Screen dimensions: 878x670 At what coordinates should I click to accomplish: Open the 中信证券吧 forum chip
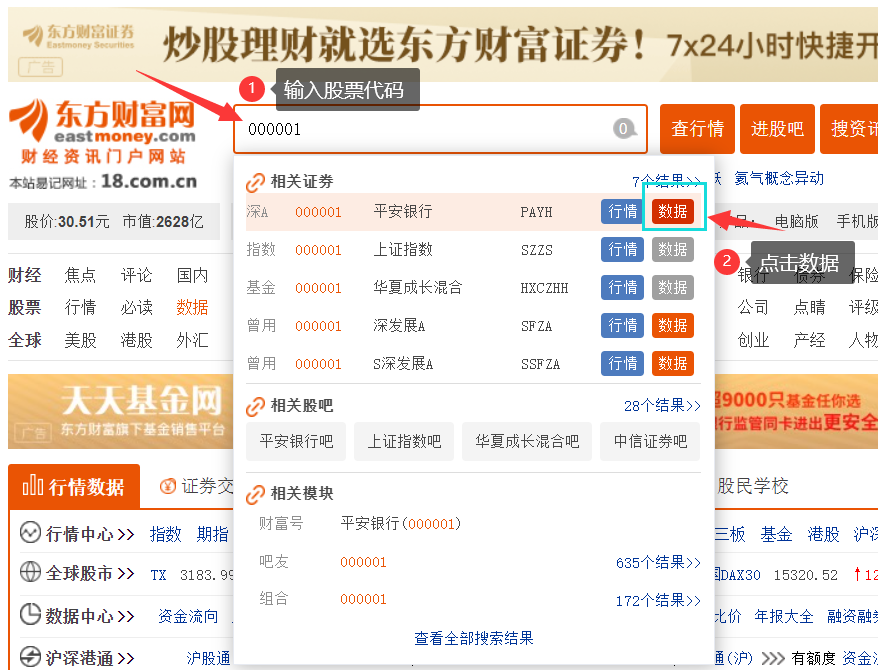[x=650, y=442]
